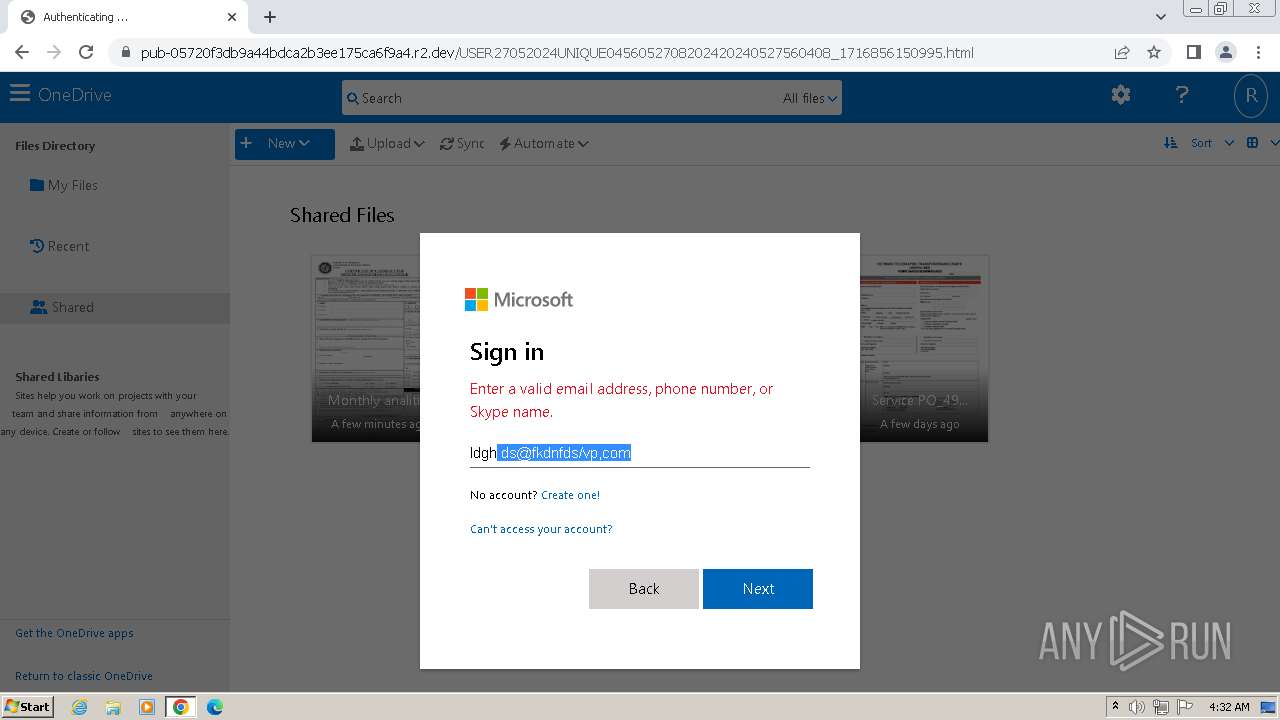
Task: Open Can't access your account link
Action: (x=541, y=529)
